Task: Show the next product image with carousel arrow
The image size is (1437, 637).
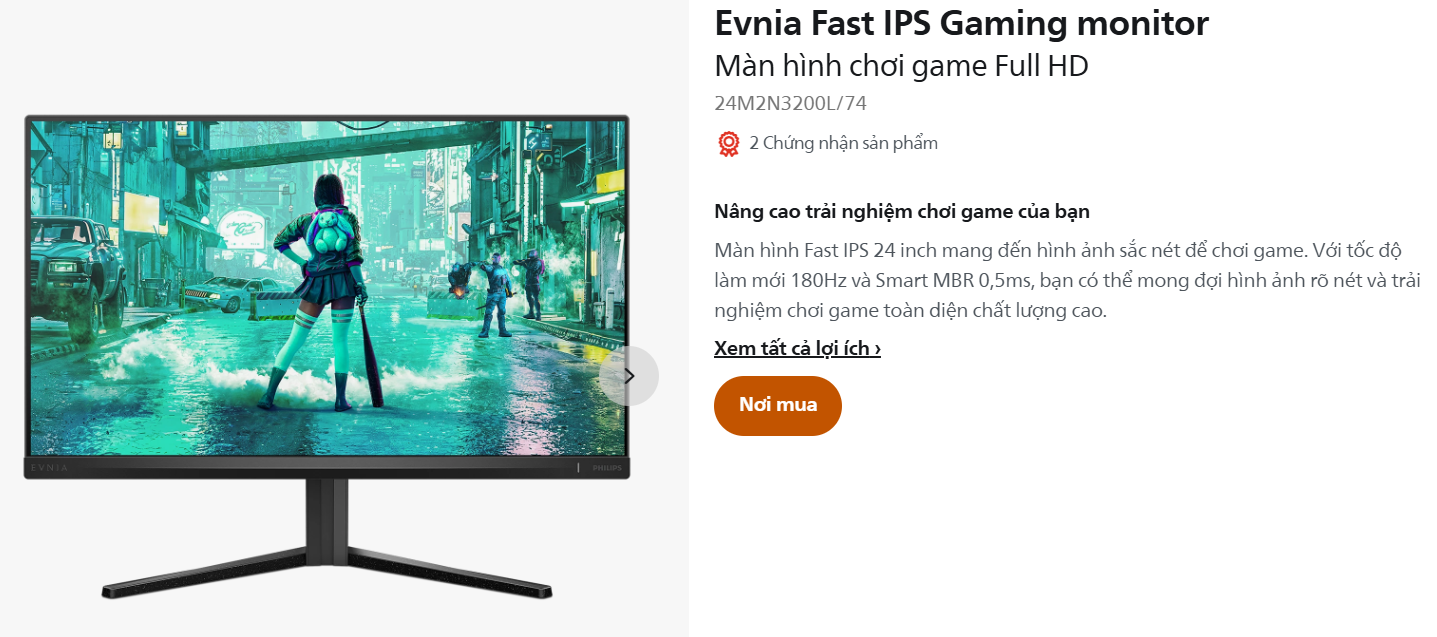Action: [629, 376]
